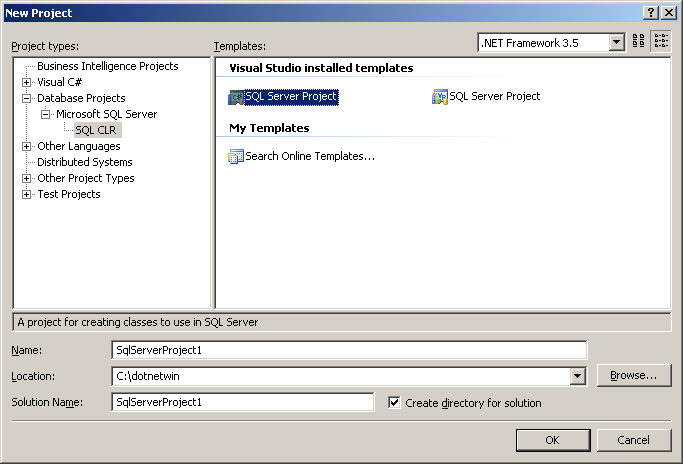The image size is (683, 464).
Task: Expand the Visual C# tree node
Action: pos(27,82)
